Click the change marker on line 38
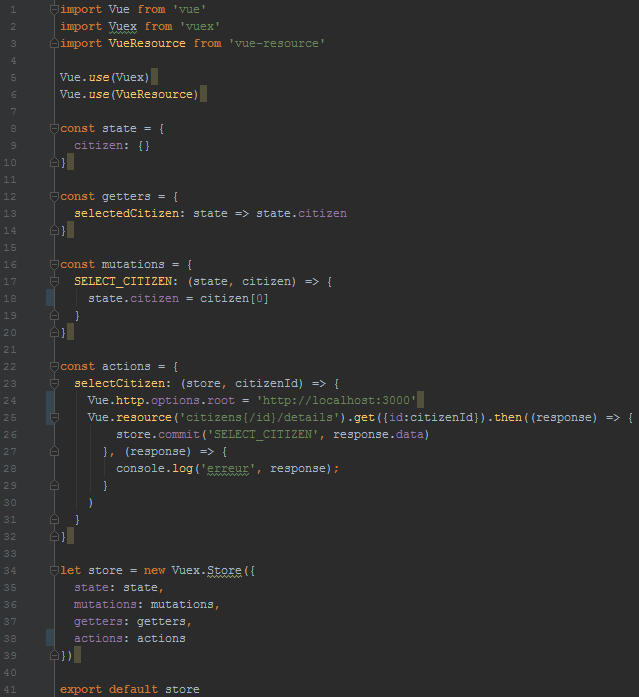 pos(50,638)
